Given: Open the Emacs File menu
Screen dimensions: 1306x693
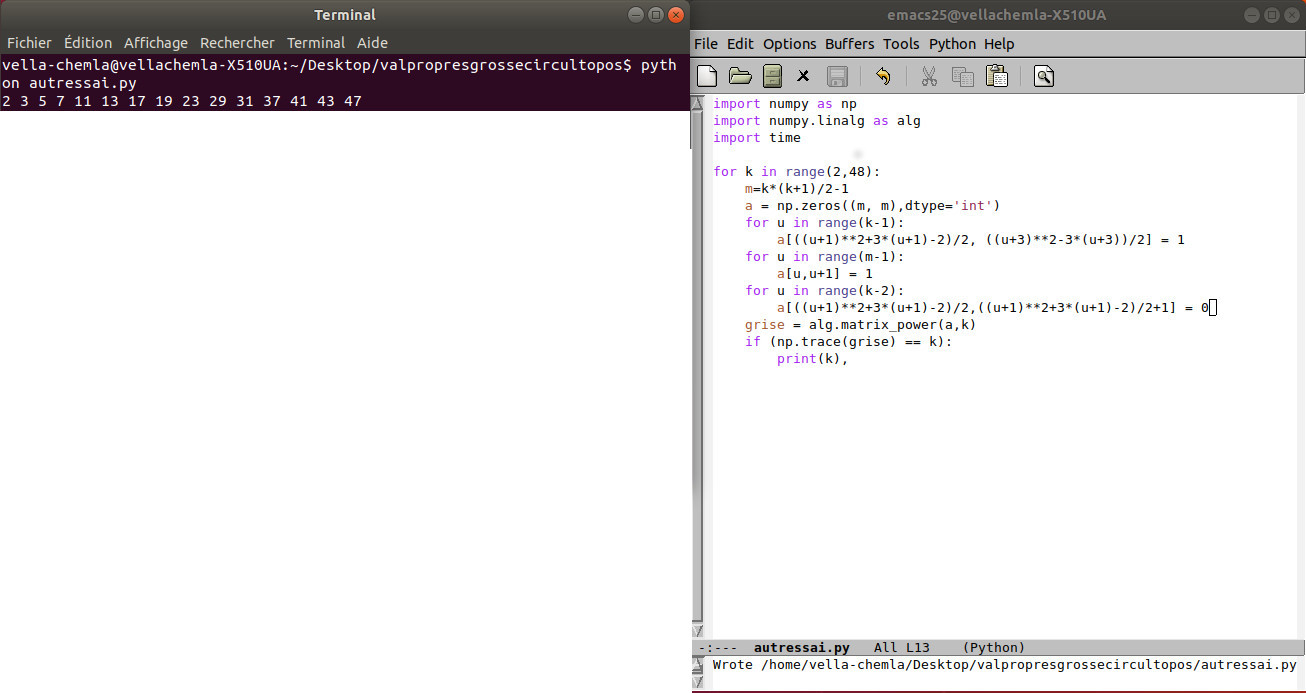Looking at the screenshot, I should (x=705, y=44).
